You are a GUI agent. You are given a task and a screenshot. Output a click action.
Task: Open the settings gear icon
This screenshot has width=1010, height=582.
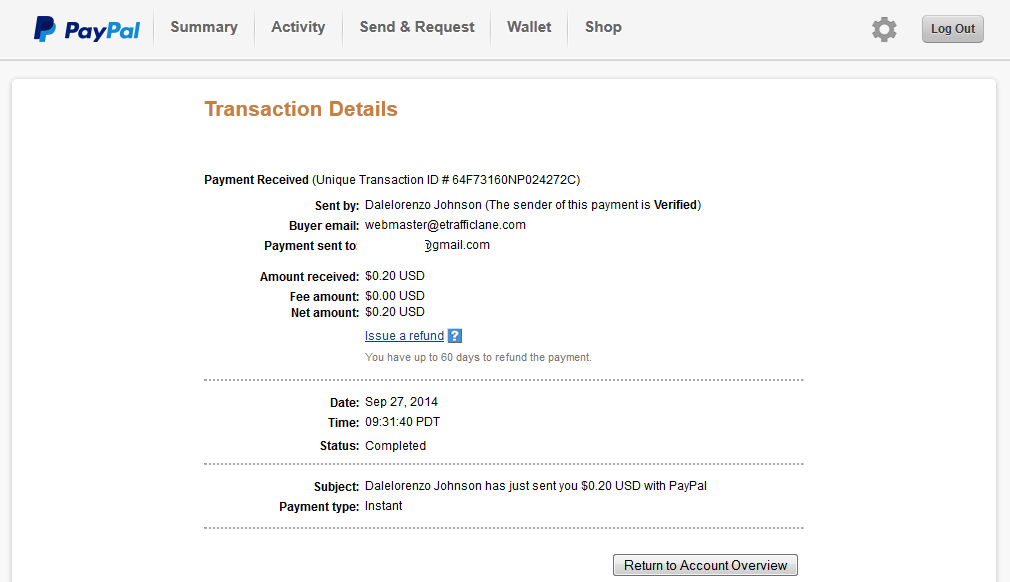coord(884,29)
